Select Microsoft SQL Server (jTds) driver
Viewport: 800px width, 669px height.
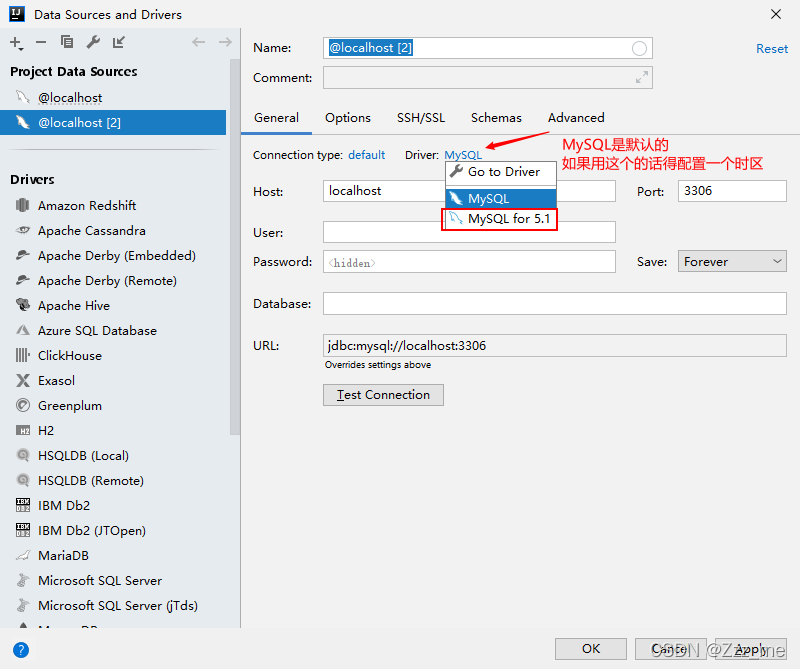tap(118, 606)
